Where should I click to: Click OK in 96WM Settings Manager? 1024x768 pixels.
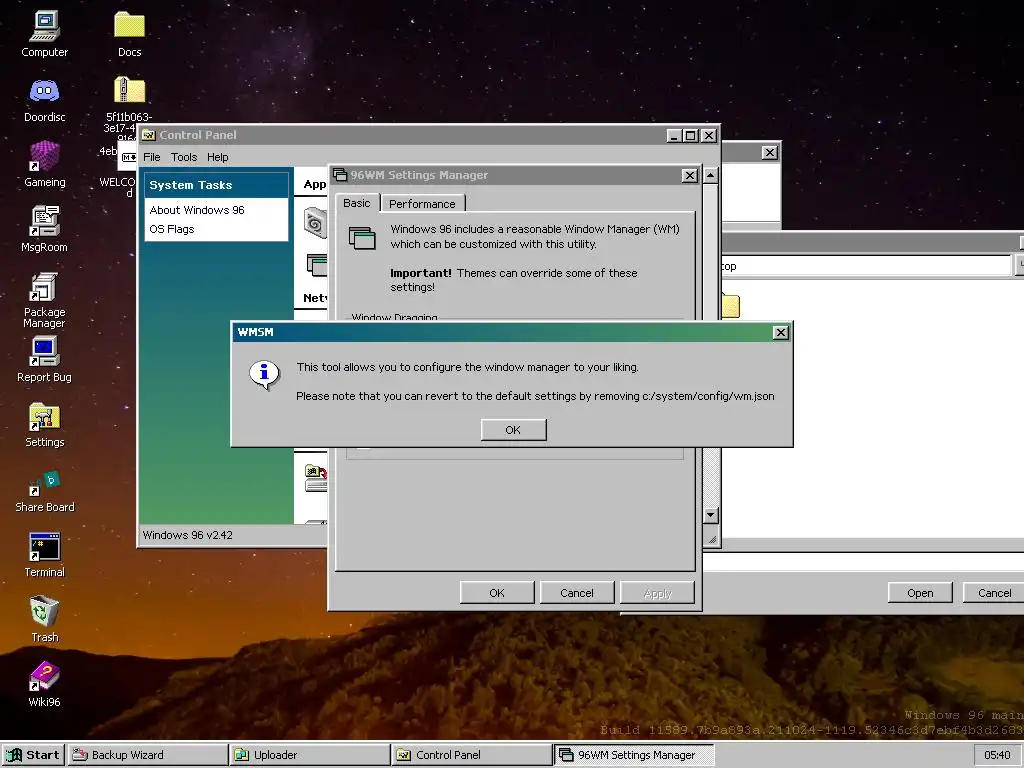pyautogui.click(x=497, y=593)
